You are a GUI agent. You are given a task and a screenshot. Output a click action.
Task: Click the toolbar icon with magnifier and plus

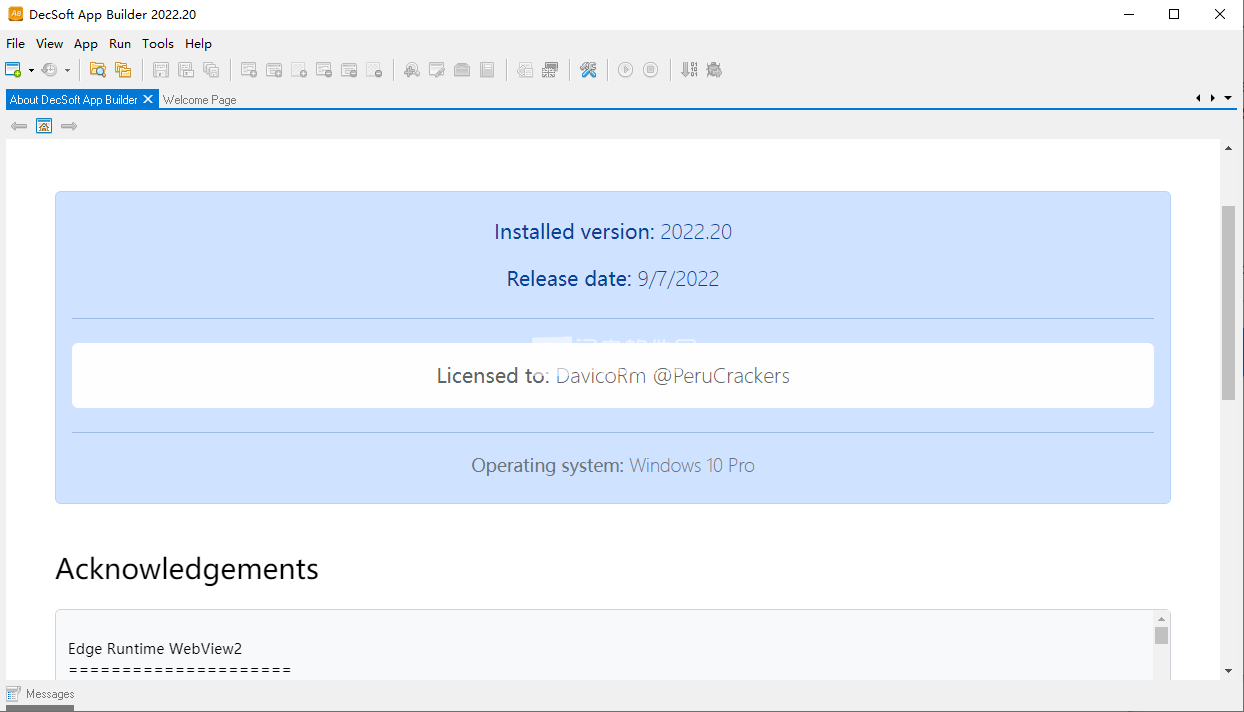(x=412, y=70)
